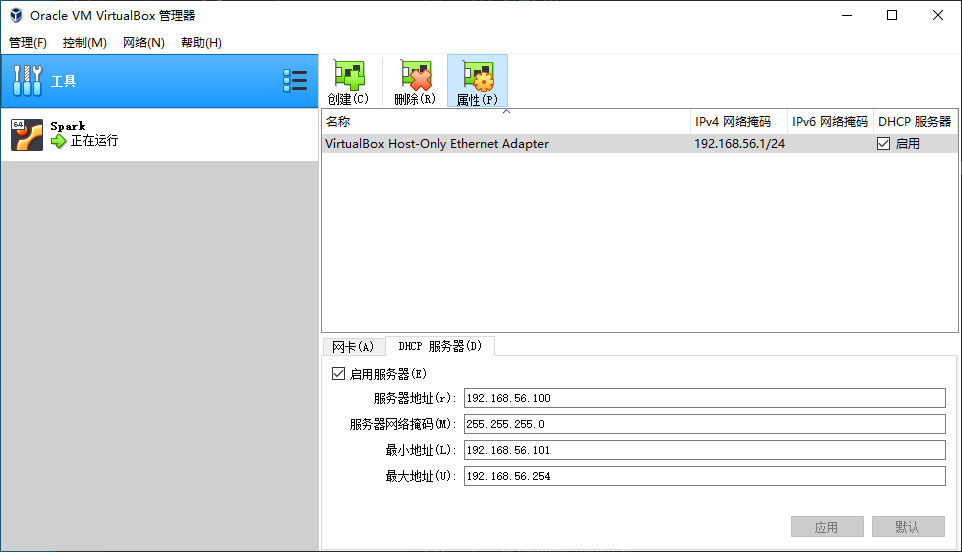The height and width of the screenshot is (552, 962).
Task: Open the 控制(M) menu
Action: coord(85,42)
